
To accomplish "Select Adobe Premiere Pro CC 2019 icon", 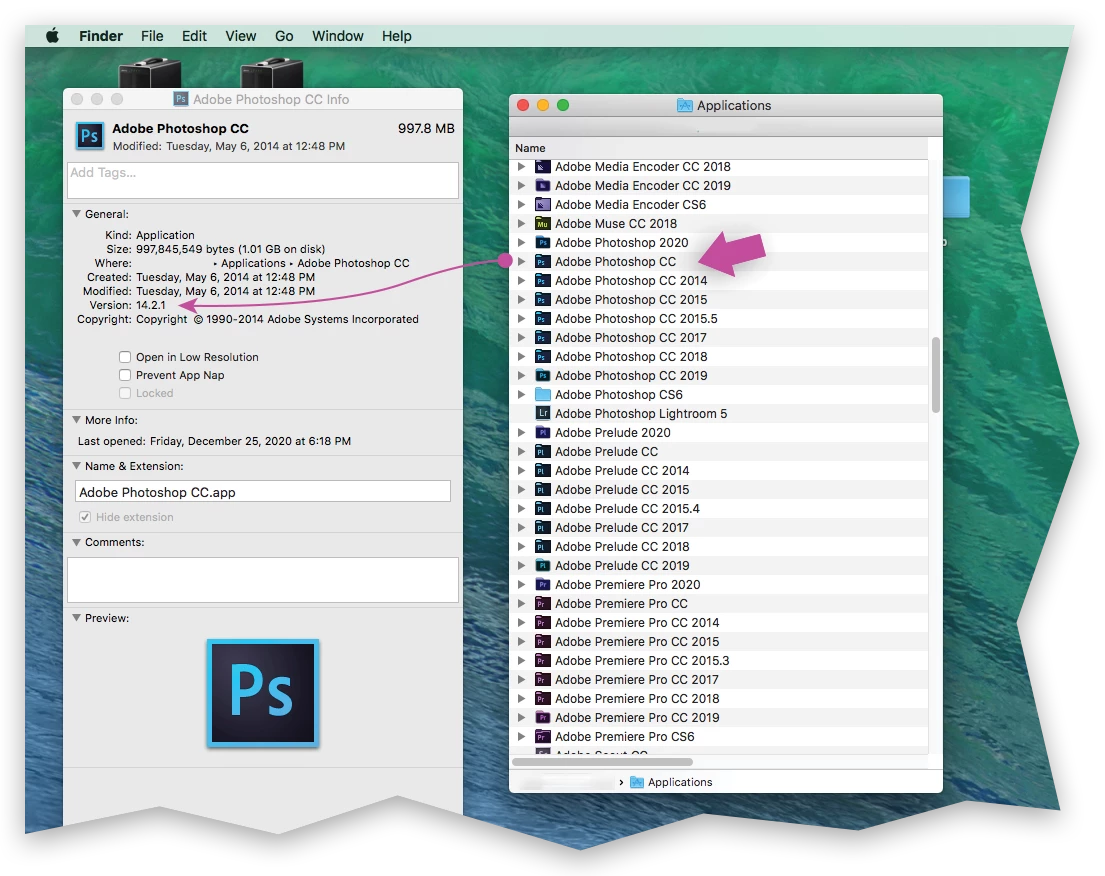I will (x=543, y=717).
